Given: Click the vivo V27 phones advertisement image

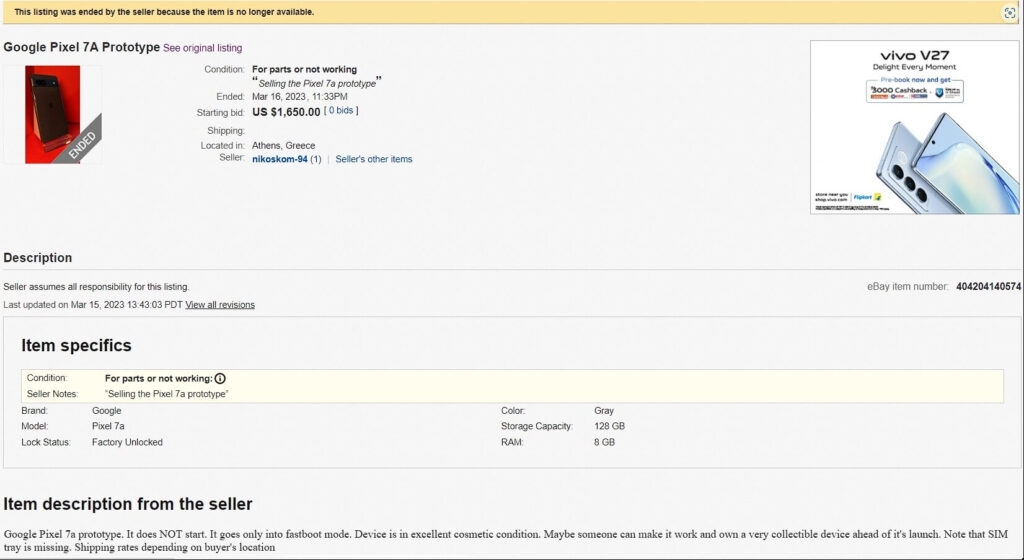Looking at the screenshot, I should coord(914,127).
